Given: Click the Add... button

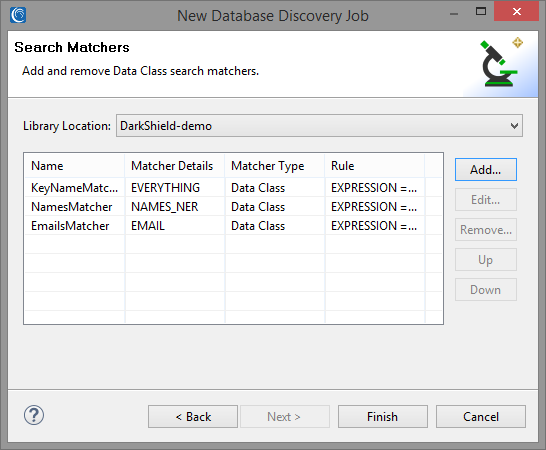Looking at the screenshot, I should coord(485,170).
